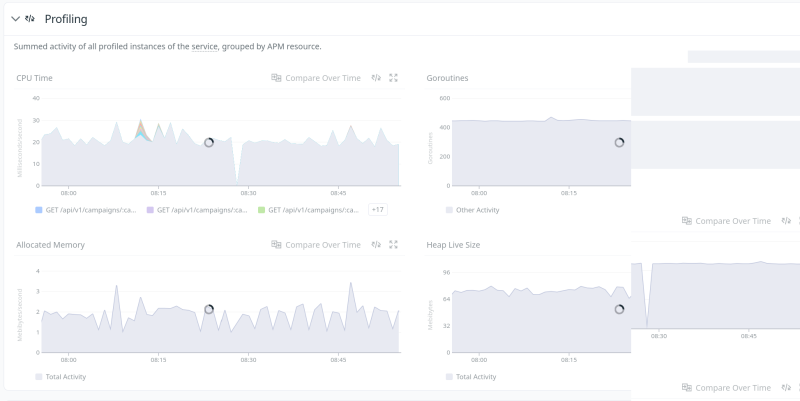Click the compare icon in Allocated Memory header
The image size is (800, 401).
point(277,244)
